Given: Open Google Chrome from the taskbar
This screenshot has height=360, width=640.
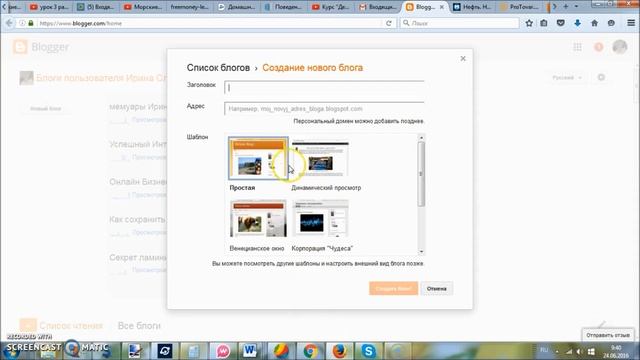Looking at the screenshot, I should [310, 351].
